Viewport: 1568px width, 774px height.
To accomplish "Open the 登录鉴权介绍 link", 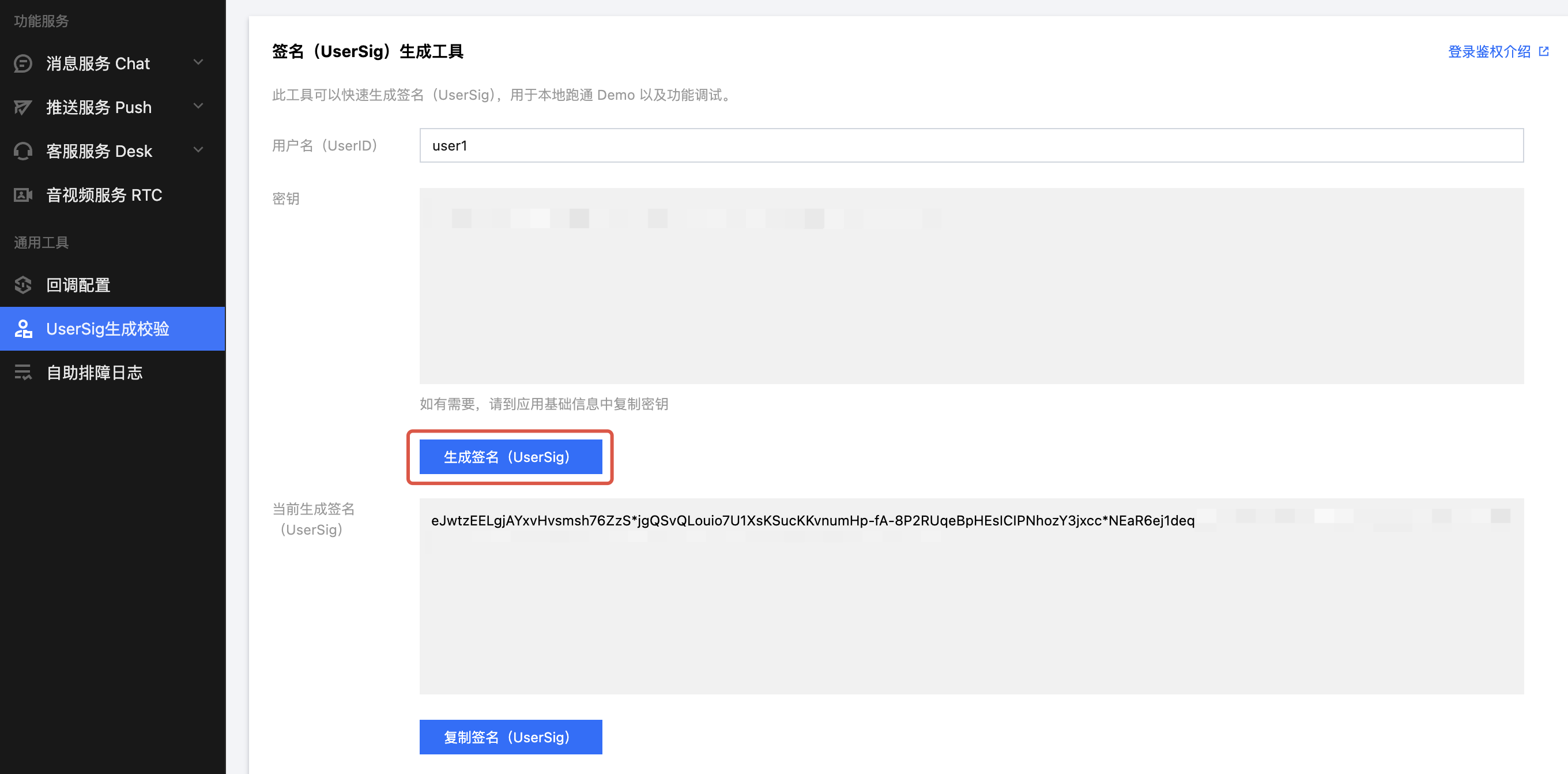I will click(x=1489, y=52).
